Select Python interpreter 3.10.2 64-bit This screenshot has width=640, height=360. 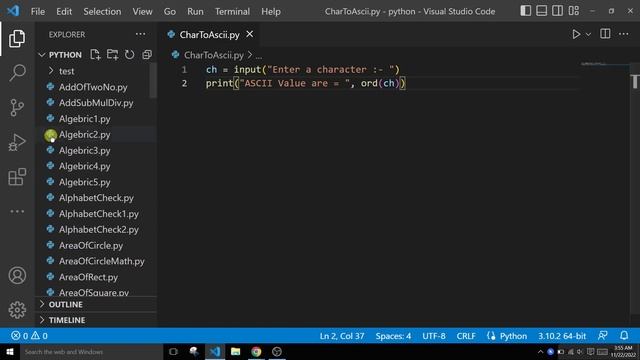(562, 336)
